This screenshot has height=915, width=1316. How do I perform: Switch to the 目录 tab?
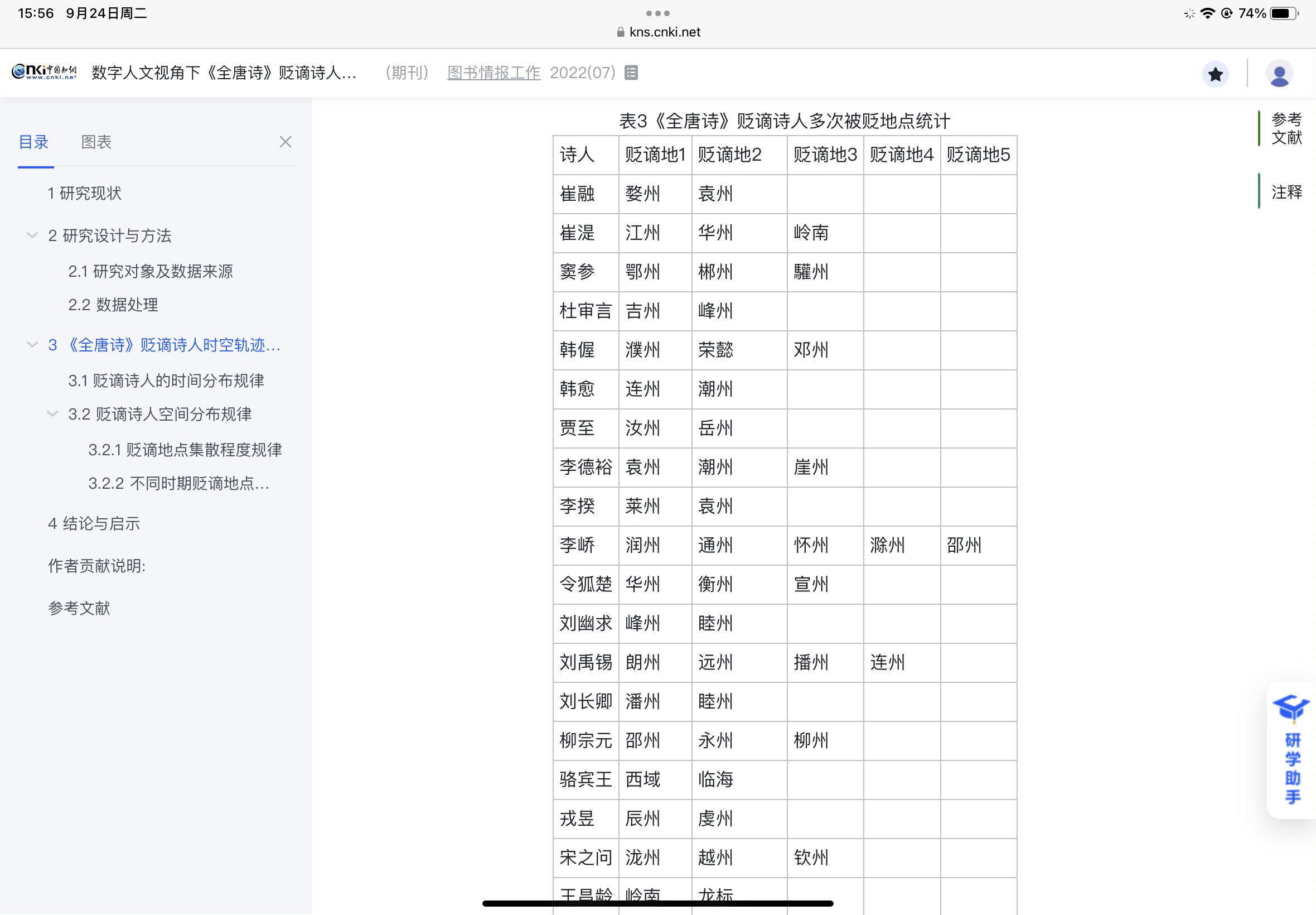[x=34, y=142]
